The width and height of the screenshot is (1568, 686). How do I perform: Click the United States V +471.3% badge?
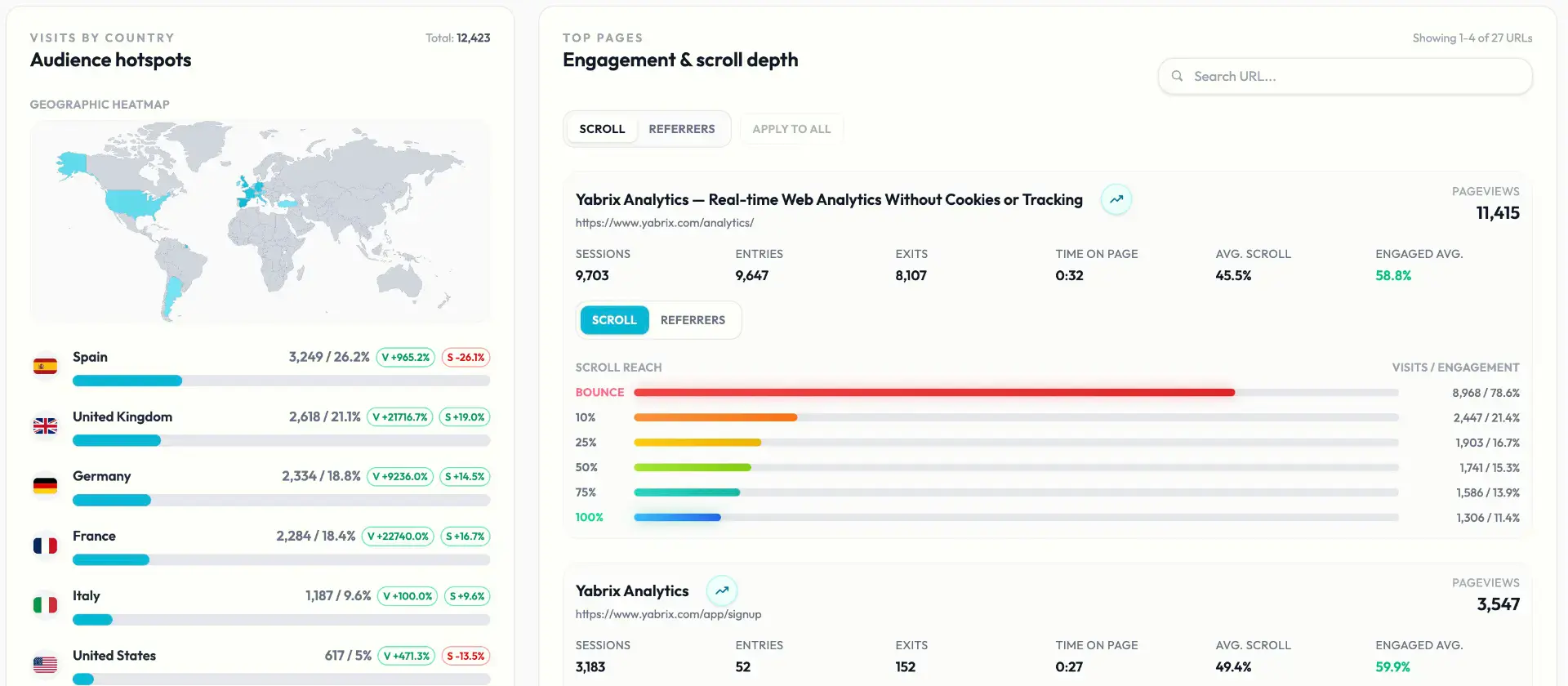(406, 655)
